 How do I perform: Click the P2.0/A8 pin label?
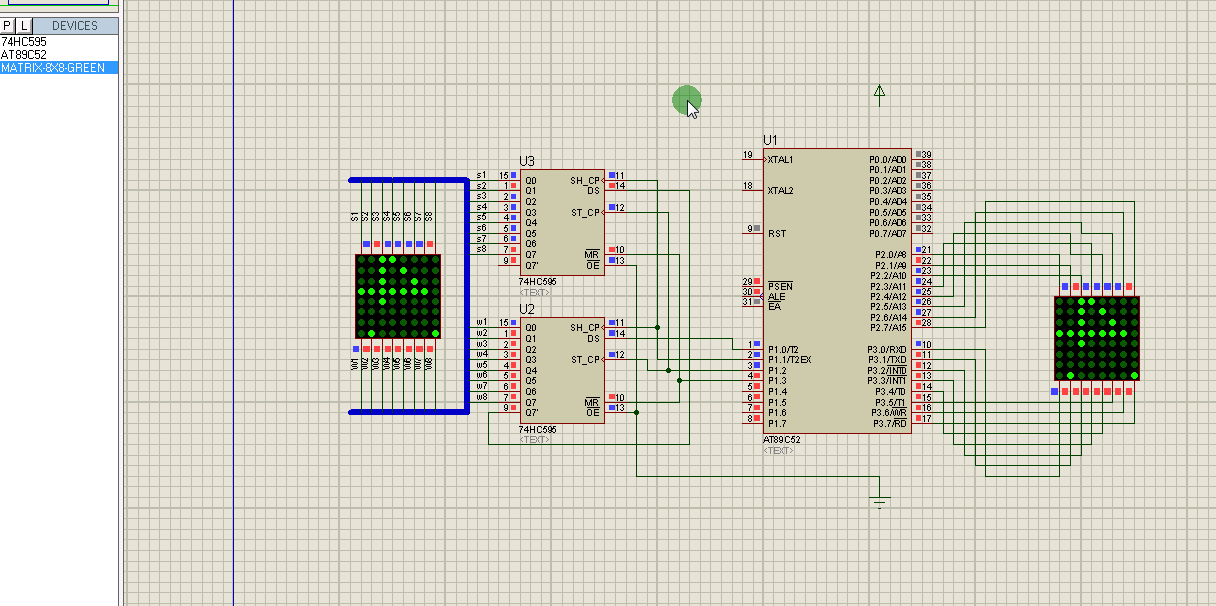tap(889, 254)
